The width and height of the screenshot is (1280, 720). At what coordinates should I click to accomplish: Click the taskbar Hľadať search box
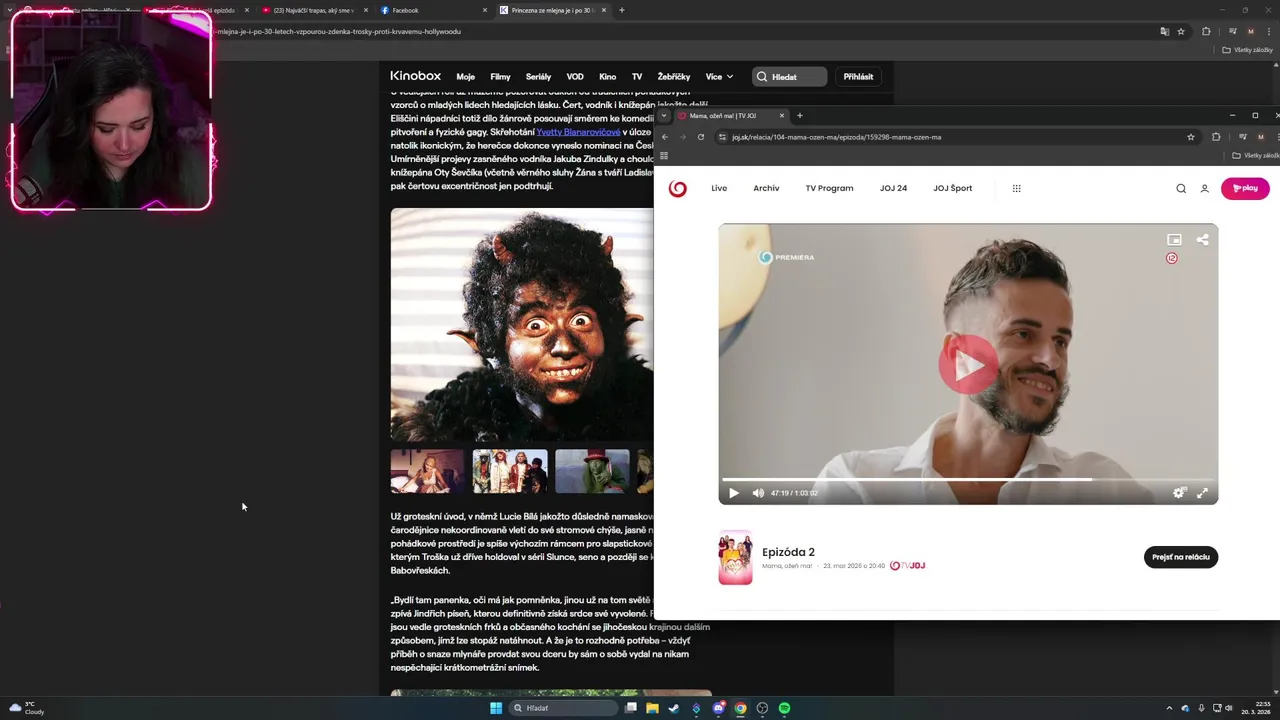563,708
